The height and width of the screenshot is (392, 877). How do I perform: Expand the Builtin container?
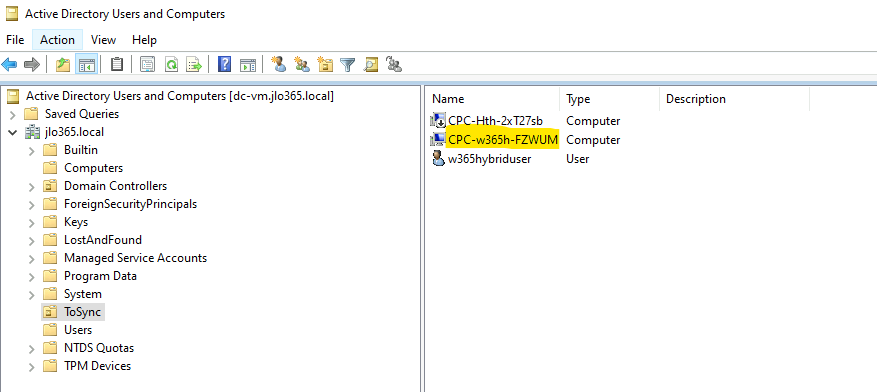pos(32,150)
